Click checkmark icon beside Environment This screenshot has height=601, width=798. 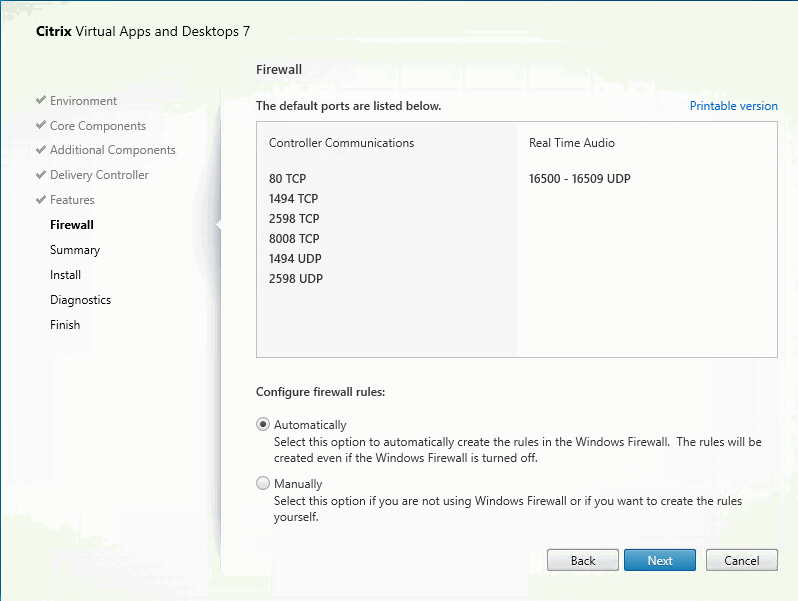tap(41, 100)
